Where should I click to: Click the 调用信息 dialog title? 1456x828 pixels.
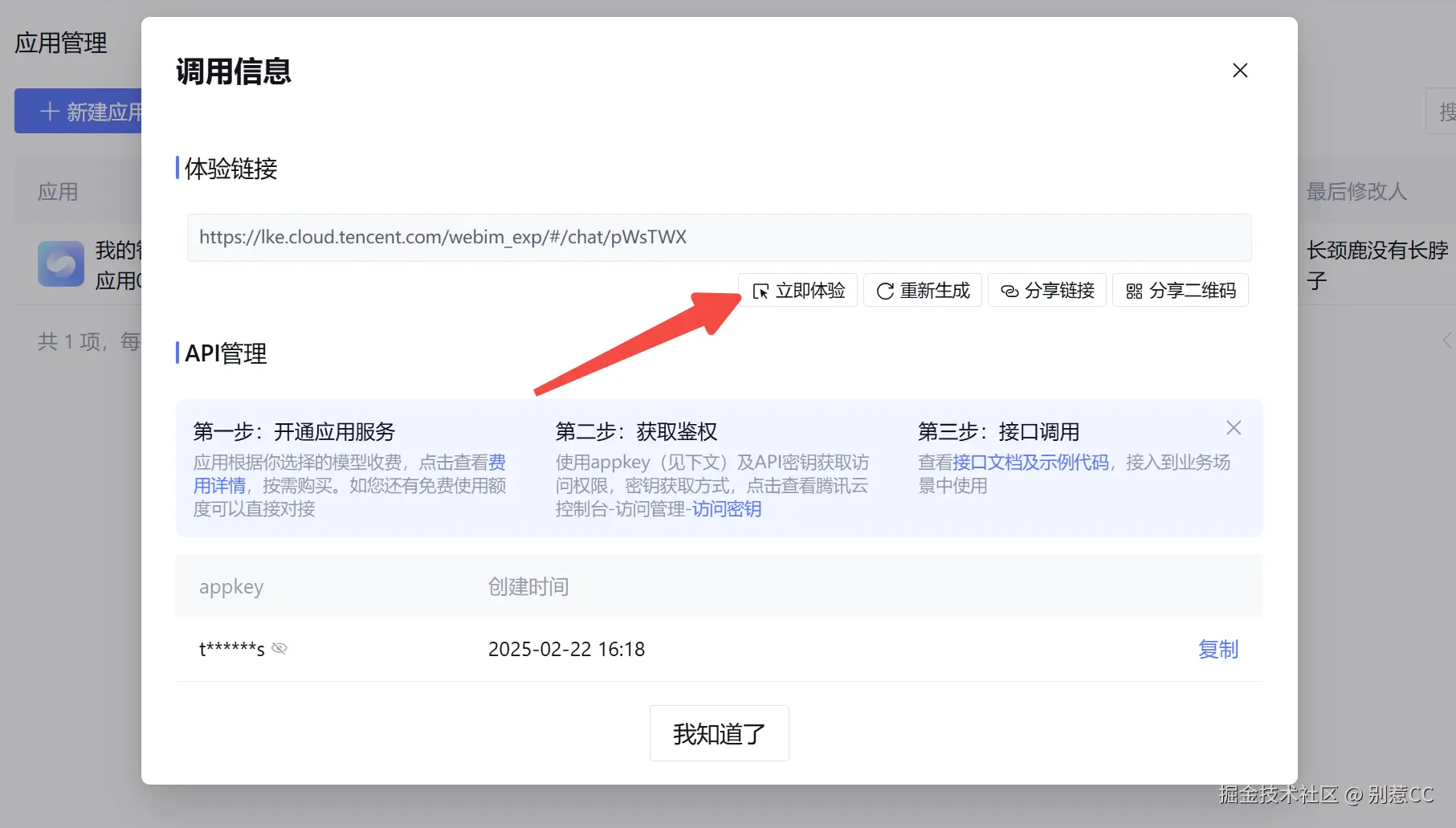(234, 71)
